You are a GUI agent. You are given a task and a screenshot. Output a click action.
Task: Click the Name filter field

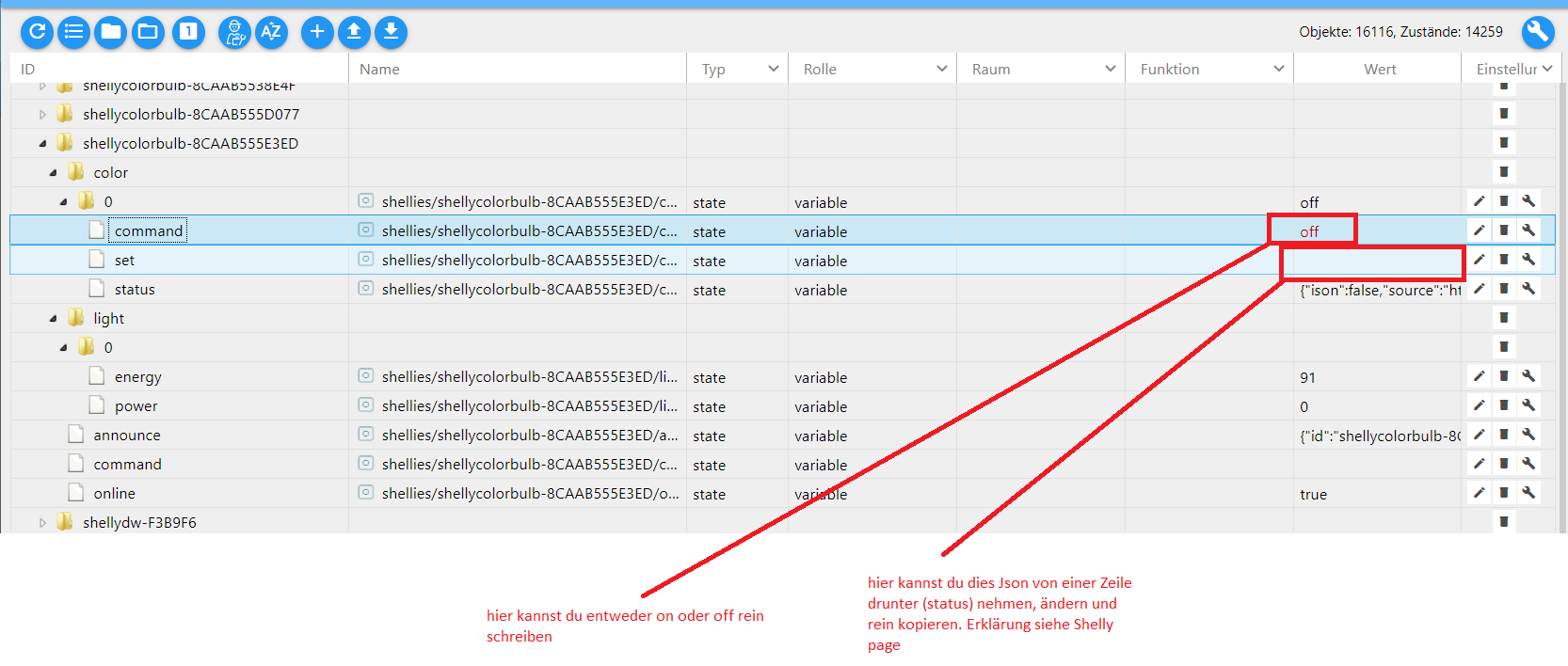pos(519,69)
